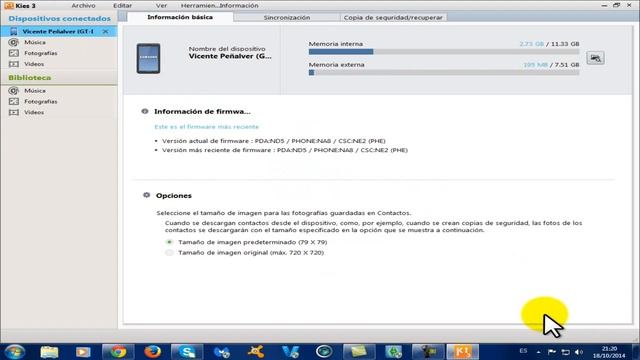
Task: Open File Explorer from the taskbar
Action: pos(49,352)
